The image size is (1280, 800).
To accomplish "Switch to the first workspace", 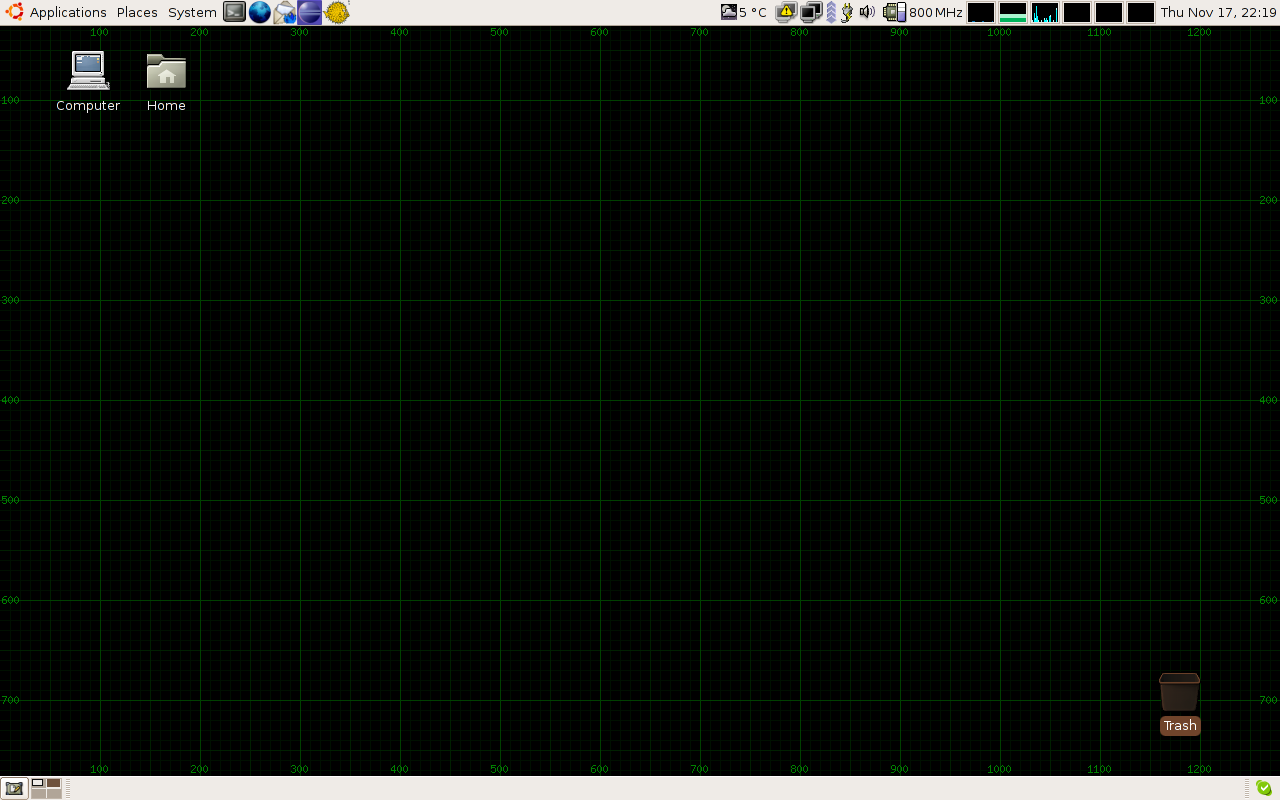I will pos(38,783).
